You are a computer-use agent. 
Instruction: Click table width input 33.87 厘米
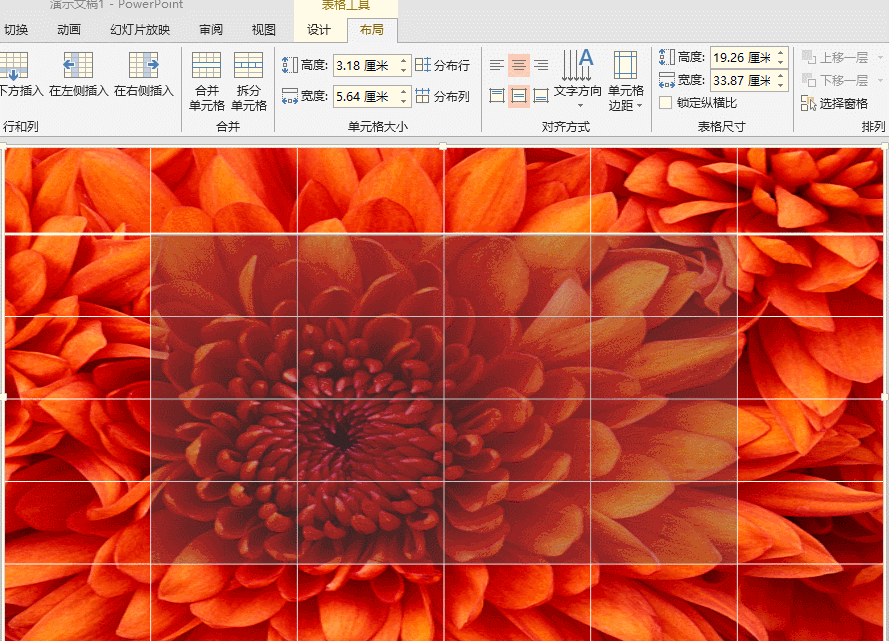[742, 80]
